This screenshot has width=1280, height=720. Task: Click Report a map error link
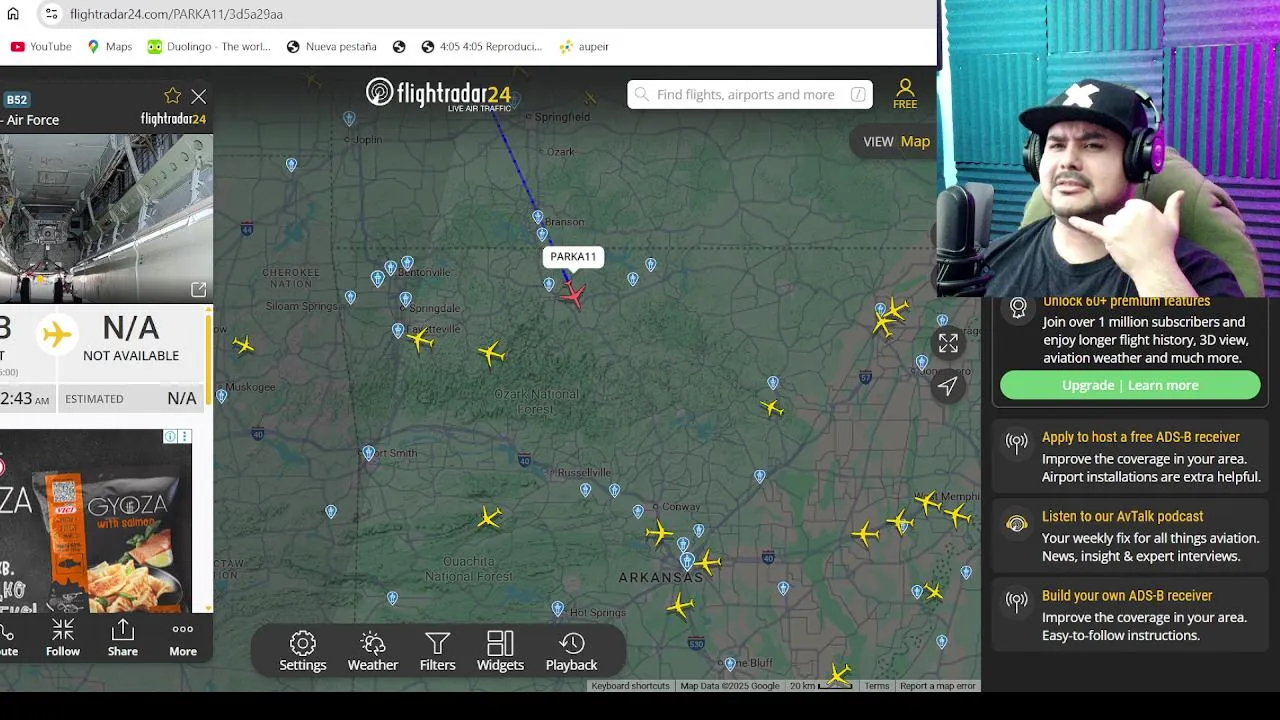pyautogui.click(x=937, y=686)
